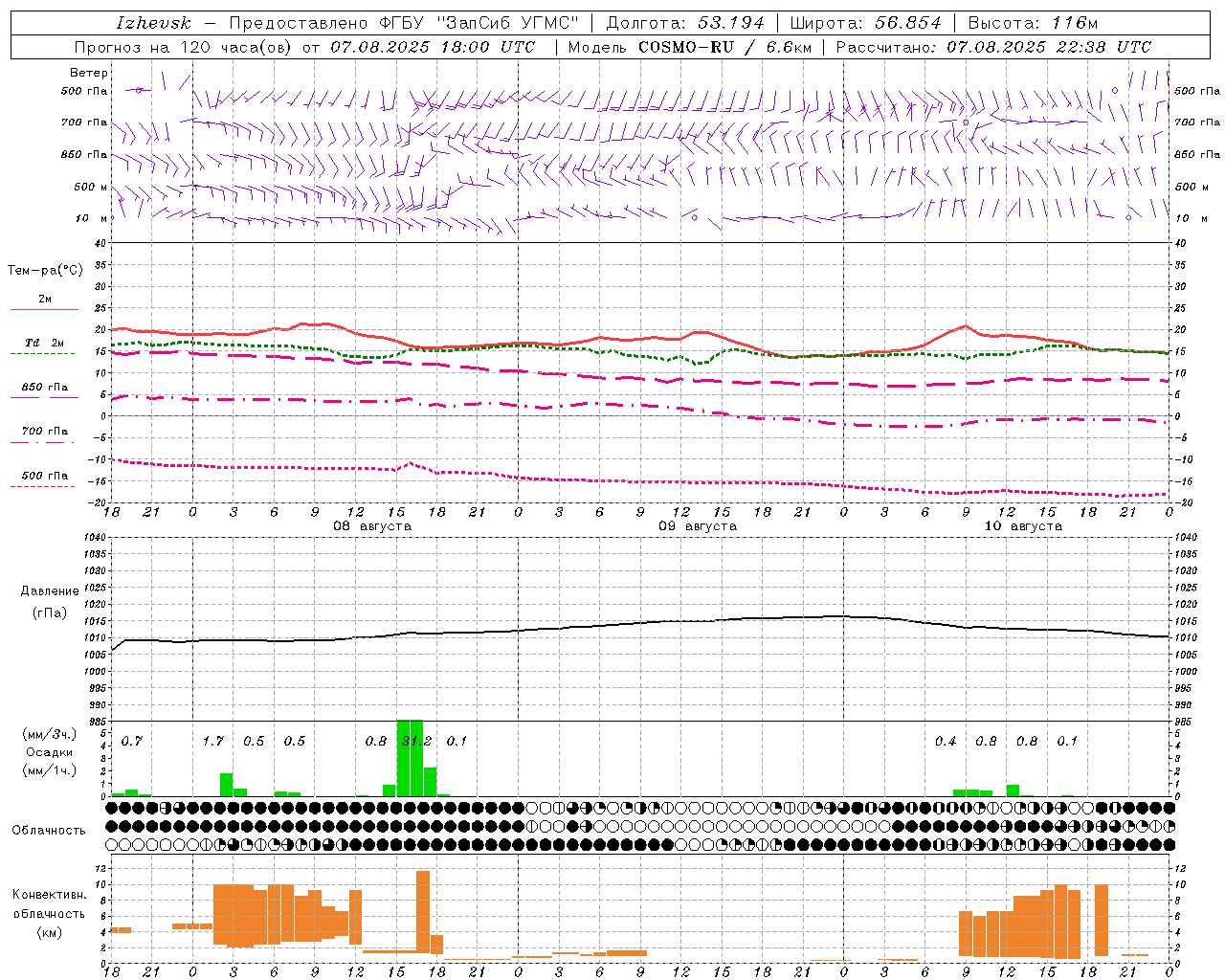Click the elevation text Высота: 116м
The width and height of the screenshot is (1225, 980).
coord(1033,23)
